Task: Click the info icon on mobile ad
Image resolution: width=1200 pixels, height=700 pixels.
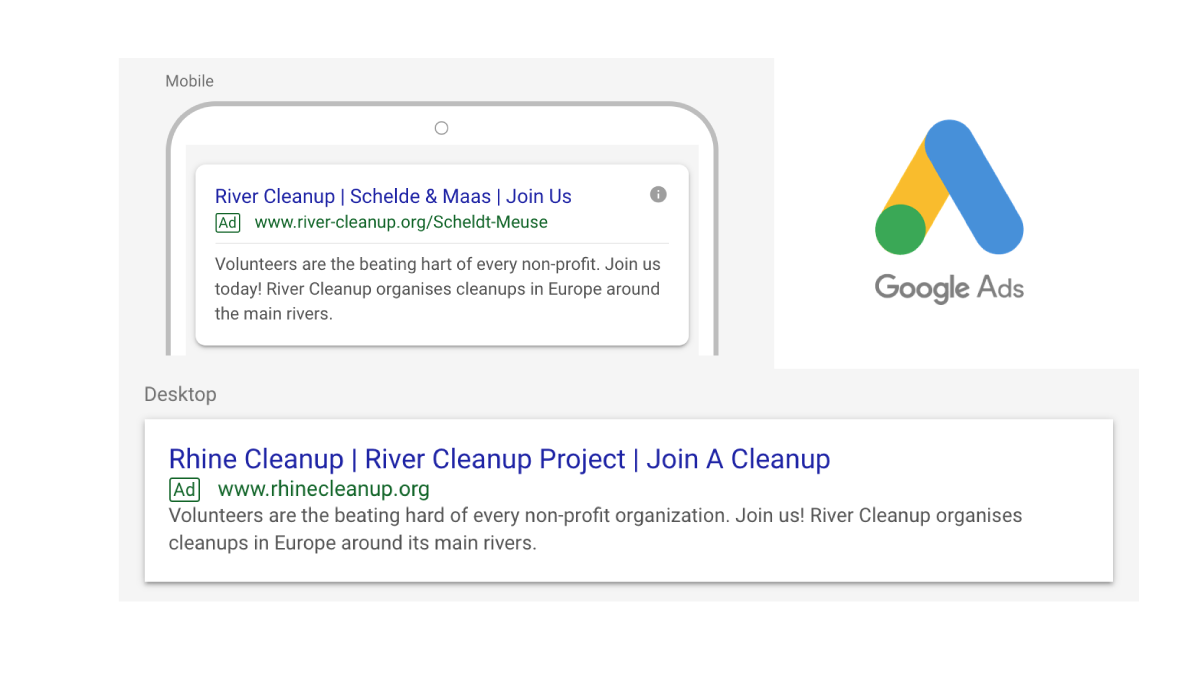Action: pos(658,194)
